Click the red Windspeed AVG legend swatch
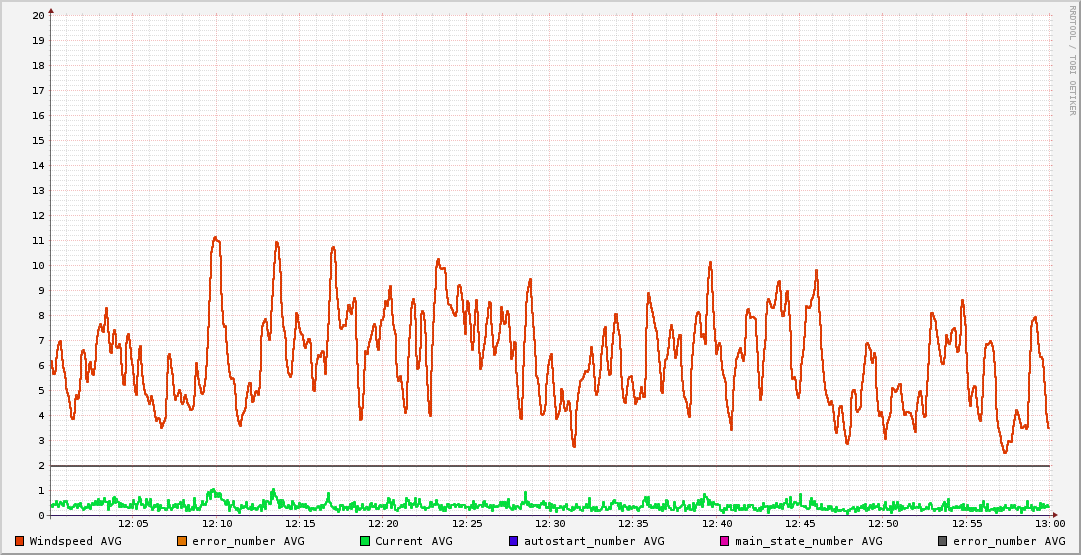 click(x=20, y=541)
